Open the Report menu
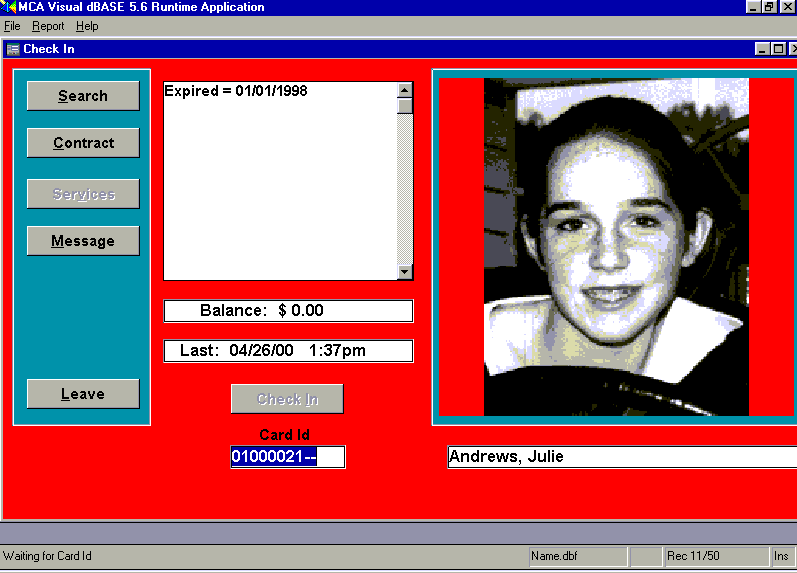The height and width of the screenshot is (573, 797). (48, 26)
